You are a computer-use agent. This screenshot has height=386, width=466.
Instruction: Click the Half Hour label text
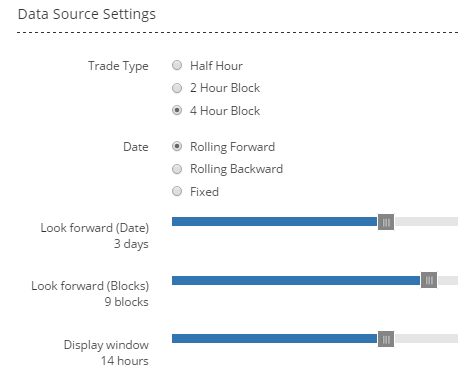coord(216,66)
